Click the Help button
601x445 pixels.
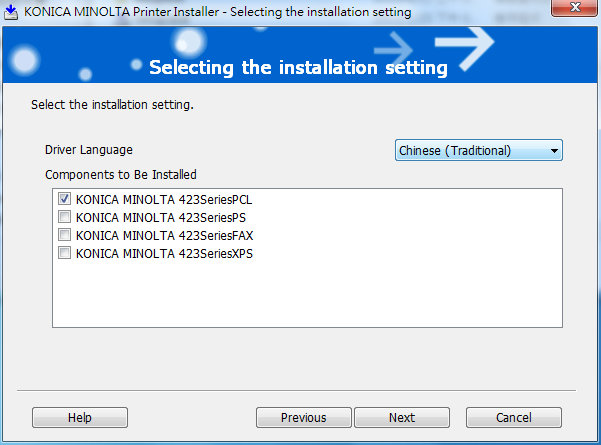tap(80, 417)
